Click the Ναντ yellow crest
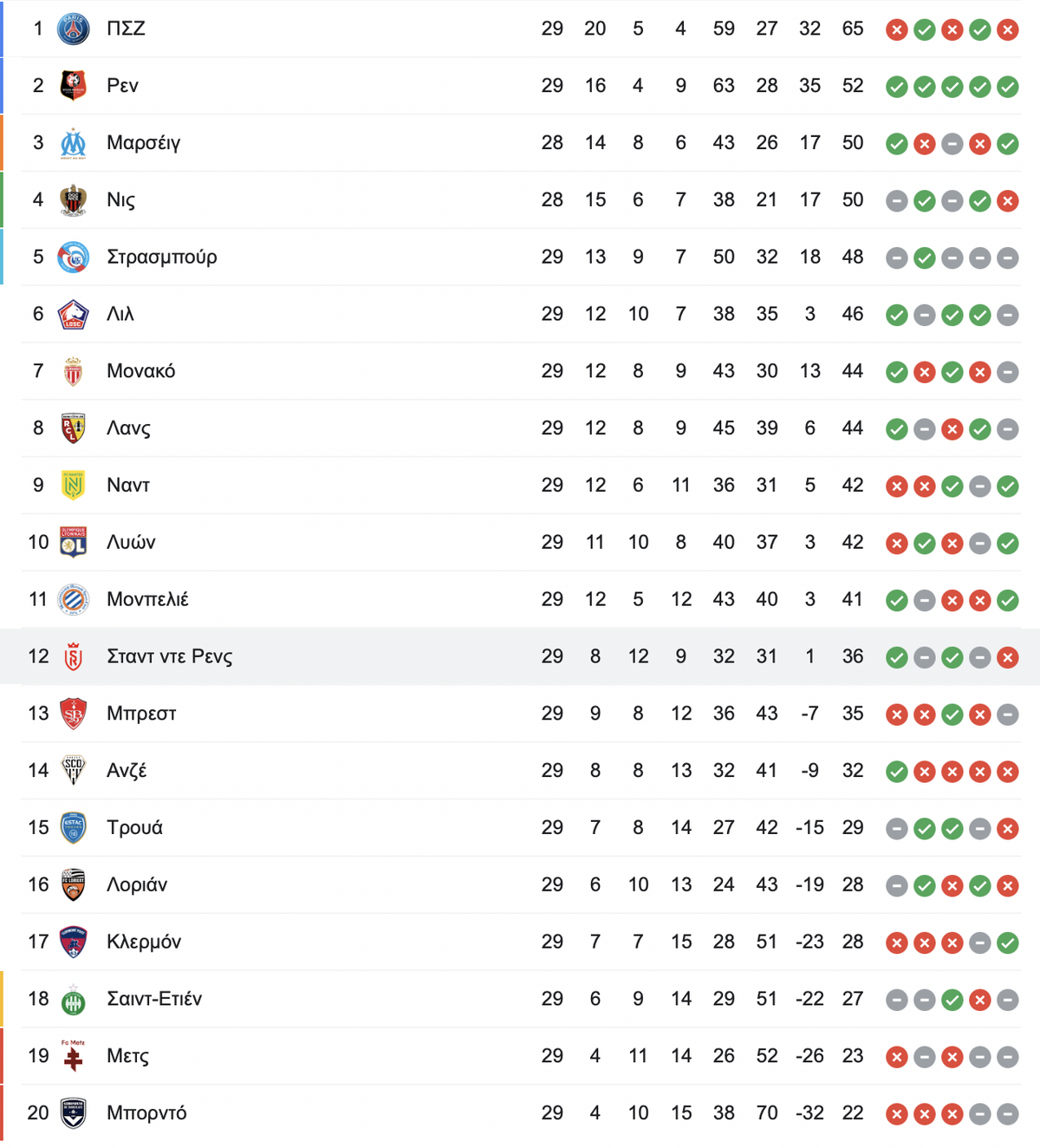Screen dimensions: 1040x1148 tap(73, 485)
